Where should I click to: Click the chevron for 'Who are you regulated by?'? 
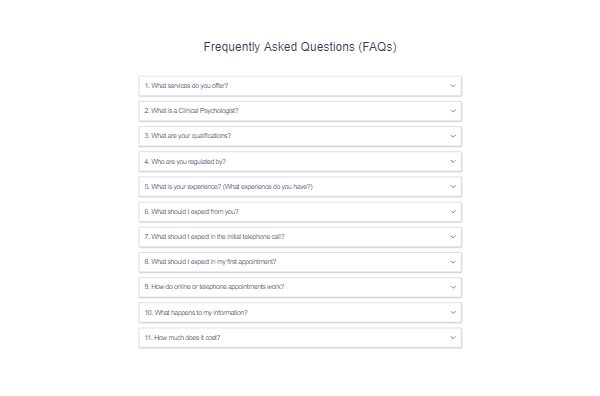[x=453, y=161]
